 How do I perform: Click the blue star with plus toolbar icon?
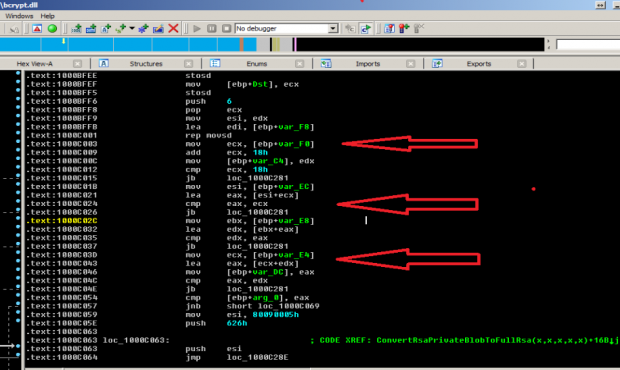(x=143, y=28)
